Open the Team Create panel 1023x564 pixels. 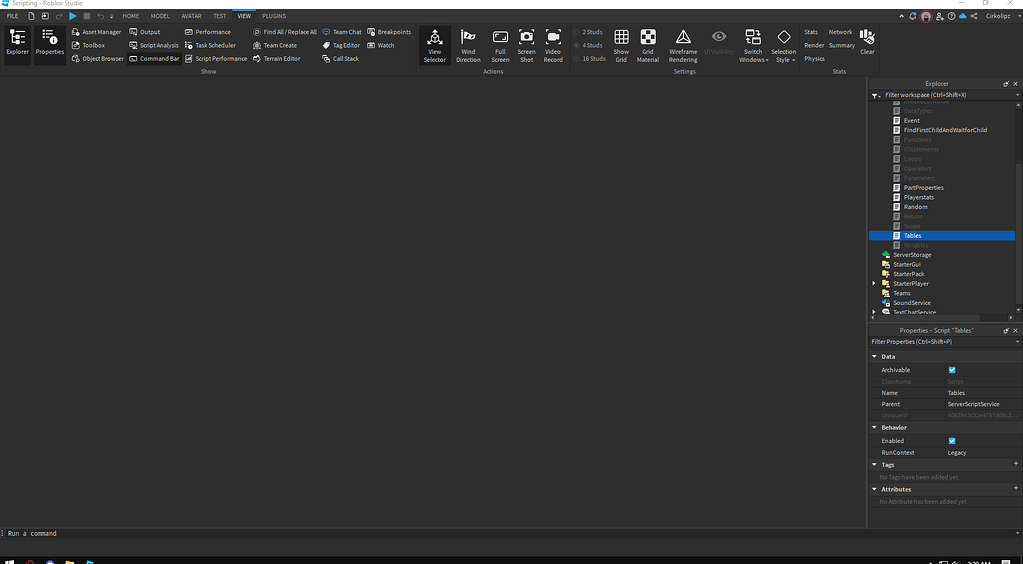[x=275, y=45]
